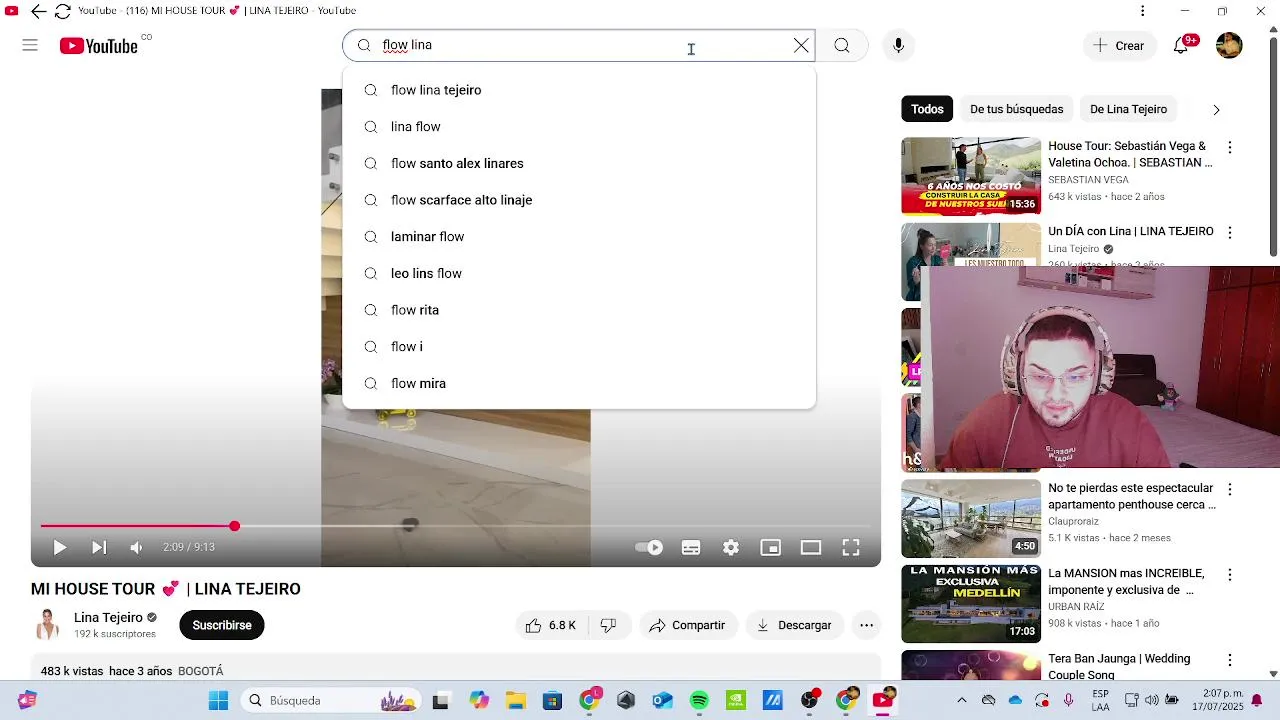1280x720 pixels.
Task: Select the Todos filter chip
Action: [927, 109]
